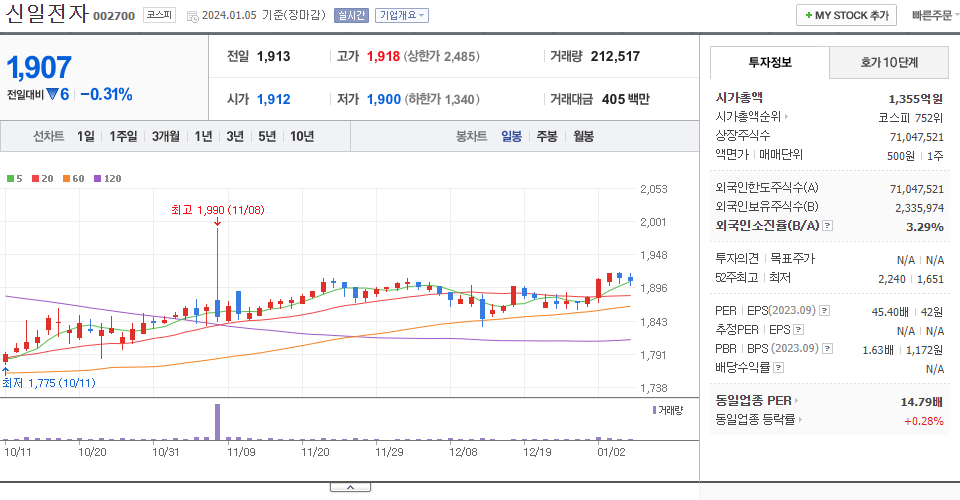Image resolution: width=960 pixels, height=500 pixels.
Task: Collapse the chart panel with the up chevron
Action: coord(350,487)
